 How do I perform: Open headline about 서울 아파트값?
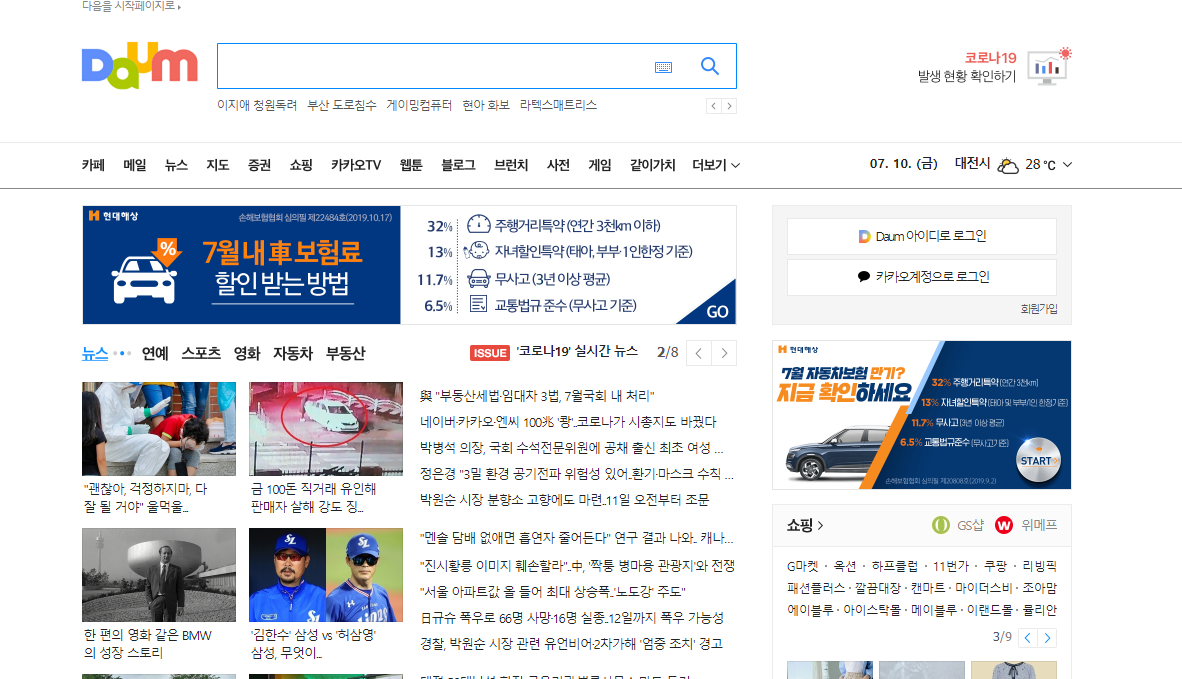pos(553,592)
